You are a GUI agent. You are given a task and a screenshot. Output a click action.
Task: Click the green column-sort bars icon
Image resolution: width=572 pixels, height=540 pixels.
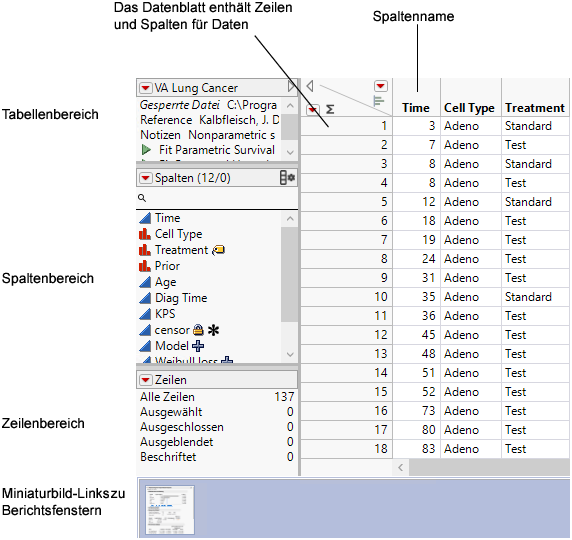tap(379, 101)
